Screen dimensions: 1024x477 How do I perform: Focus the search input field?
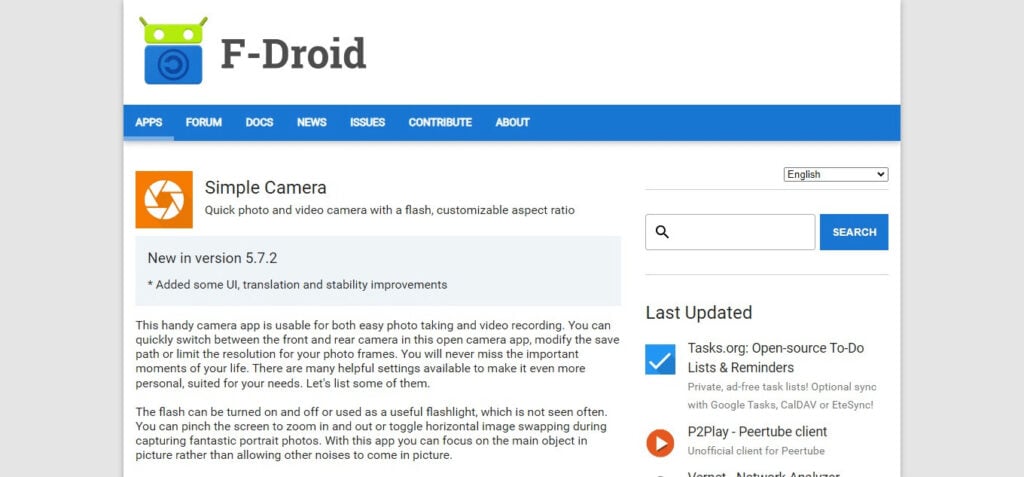(730, 232)
